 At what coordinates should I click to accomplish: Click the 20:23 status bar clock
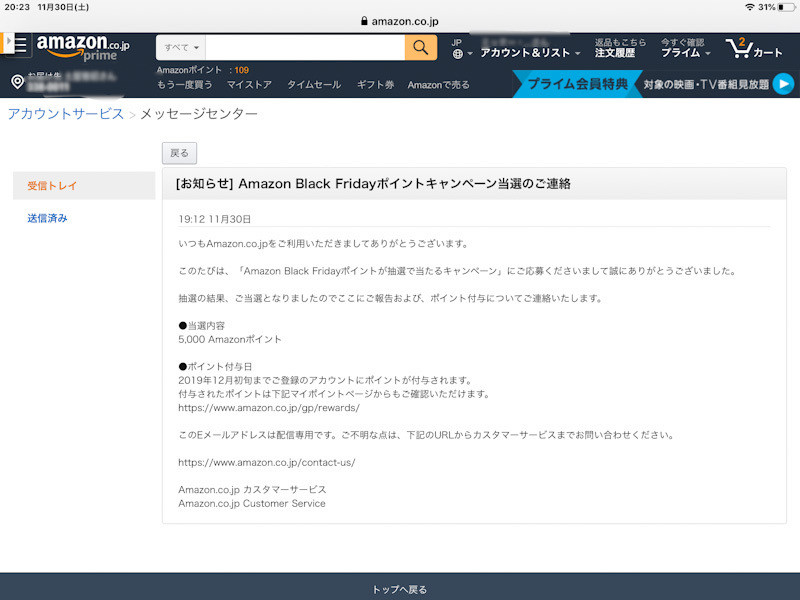click(x=17, y=7)
